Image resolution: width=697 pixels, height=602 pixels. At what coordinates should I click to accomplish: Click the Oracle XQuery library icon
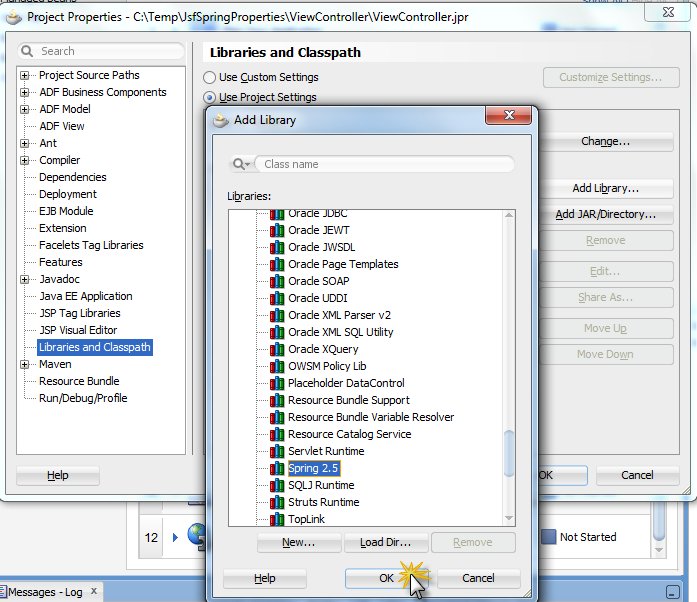(277, 349)
